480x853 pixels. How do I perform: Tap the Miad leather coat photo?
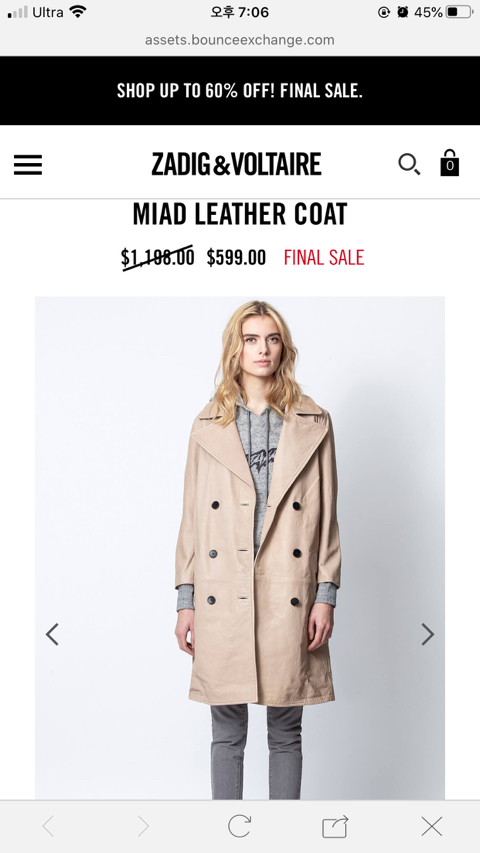240,548
